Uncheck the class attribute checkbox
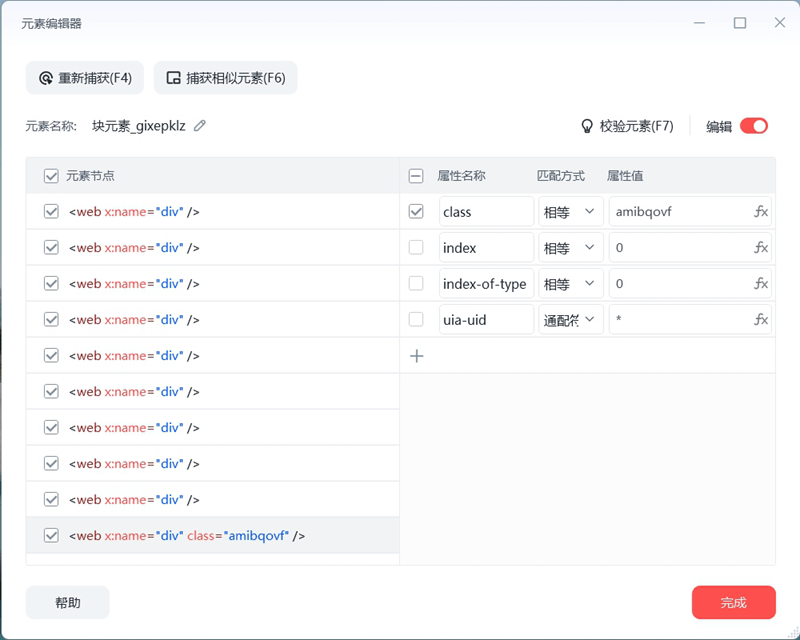 (416, 211)
